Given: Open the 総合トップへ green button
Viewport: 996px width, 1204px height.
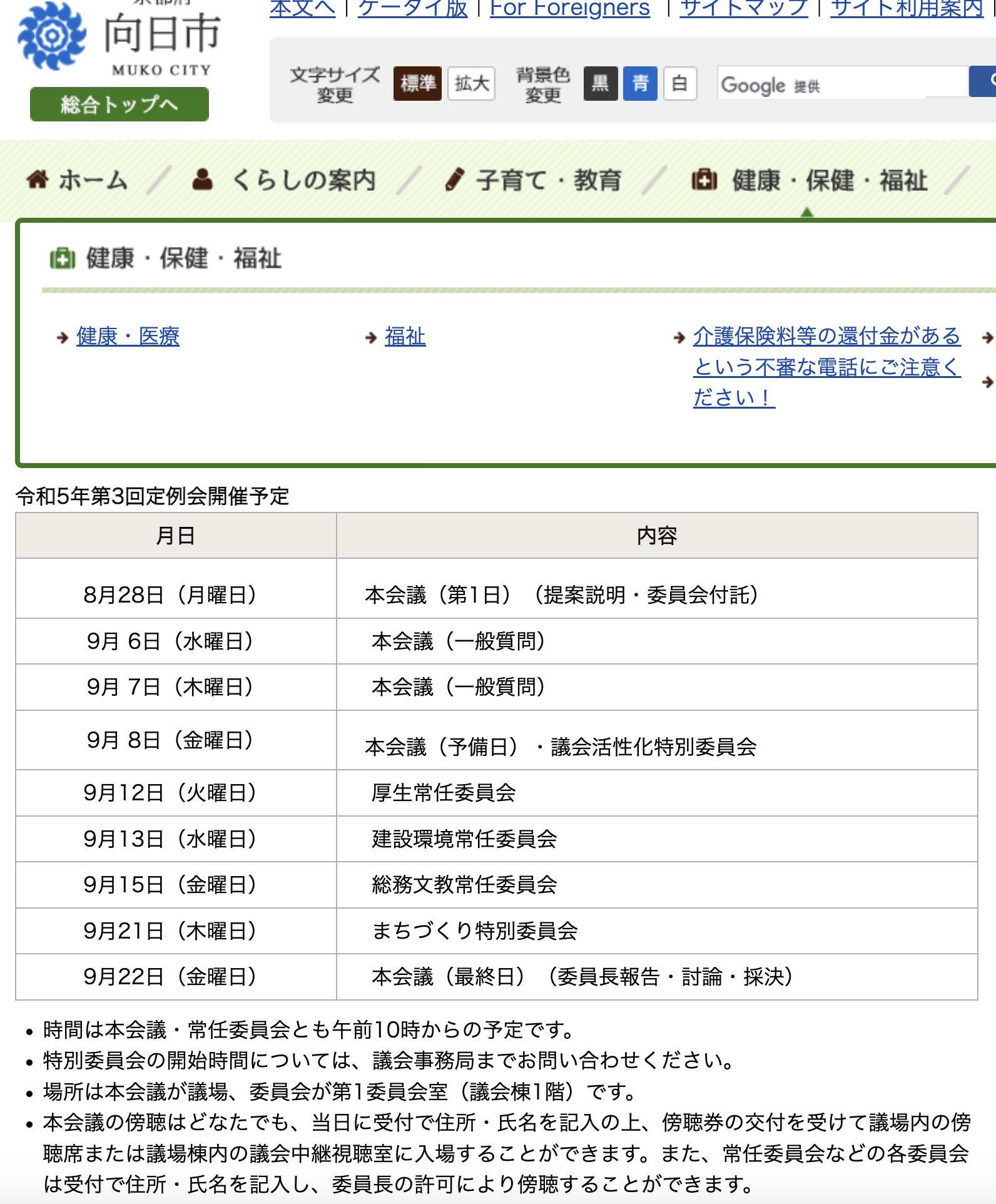Looking at the screenshot, I should click(119, 104).
